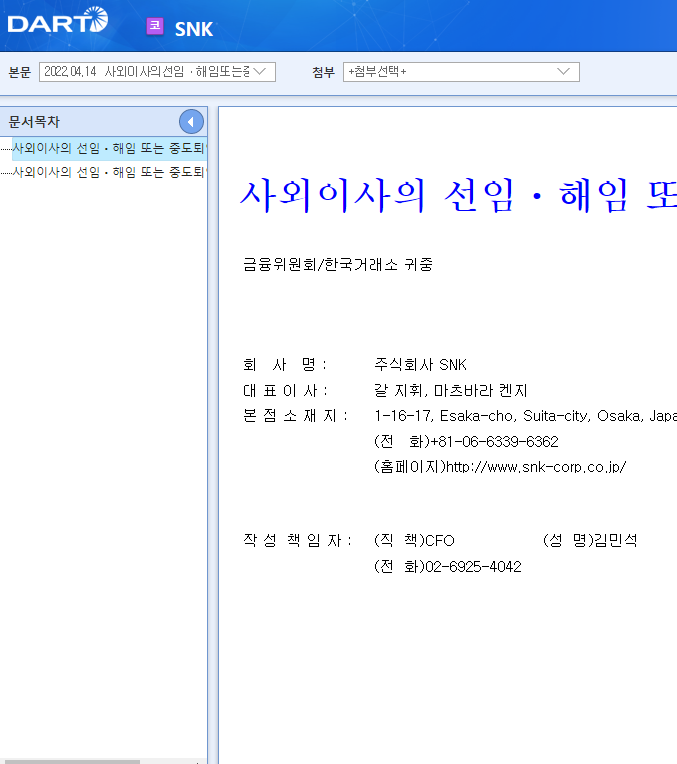Click the 대 표 이 사 field label

point(285,390)
